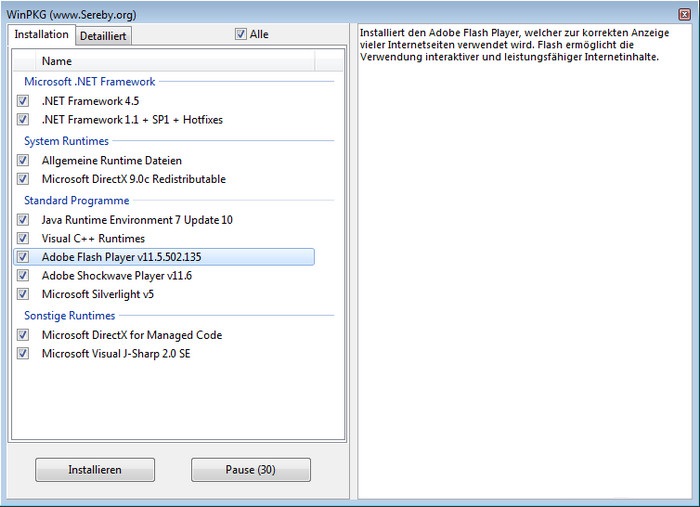The image size is (700, 507).
Task: Toggle Allgemeine Runtime Dateien checkbox
Action: pyautogui.click(x=23, y=160)
